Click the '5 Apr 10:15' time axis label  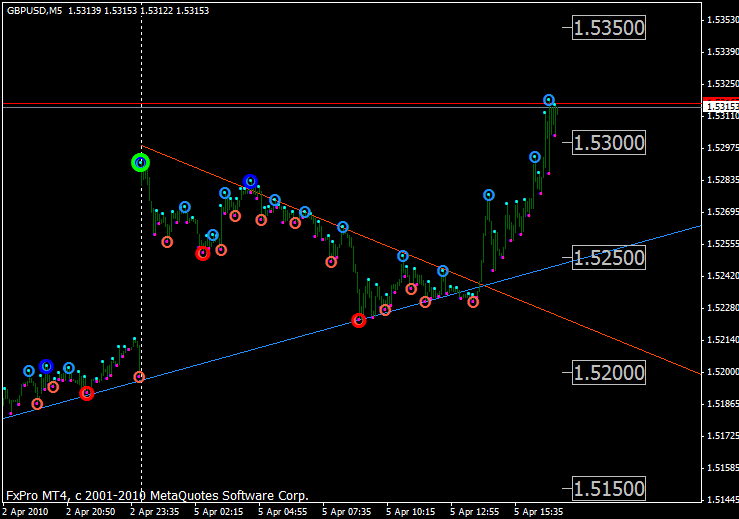[x=411, y=512]
